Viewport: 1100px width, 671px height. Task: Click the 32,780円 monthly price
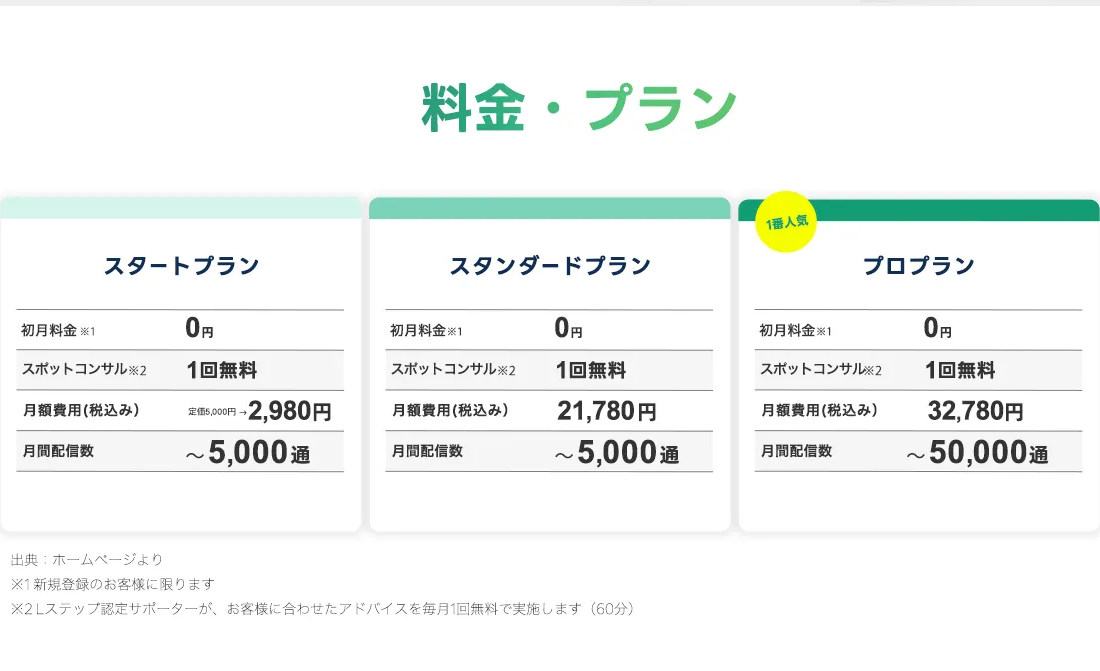975,411
